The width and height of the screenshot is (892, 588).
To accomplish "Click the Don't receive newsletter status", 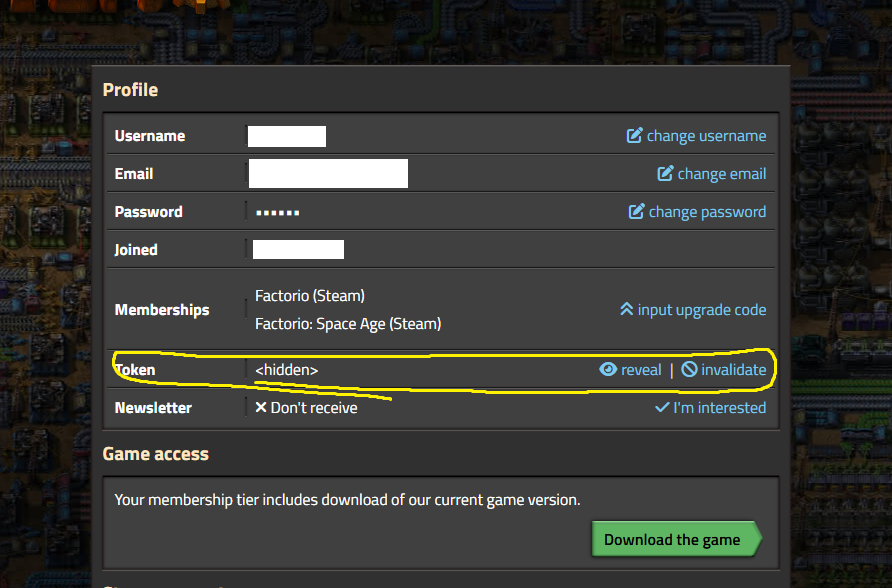I will (x=313, y=408).
